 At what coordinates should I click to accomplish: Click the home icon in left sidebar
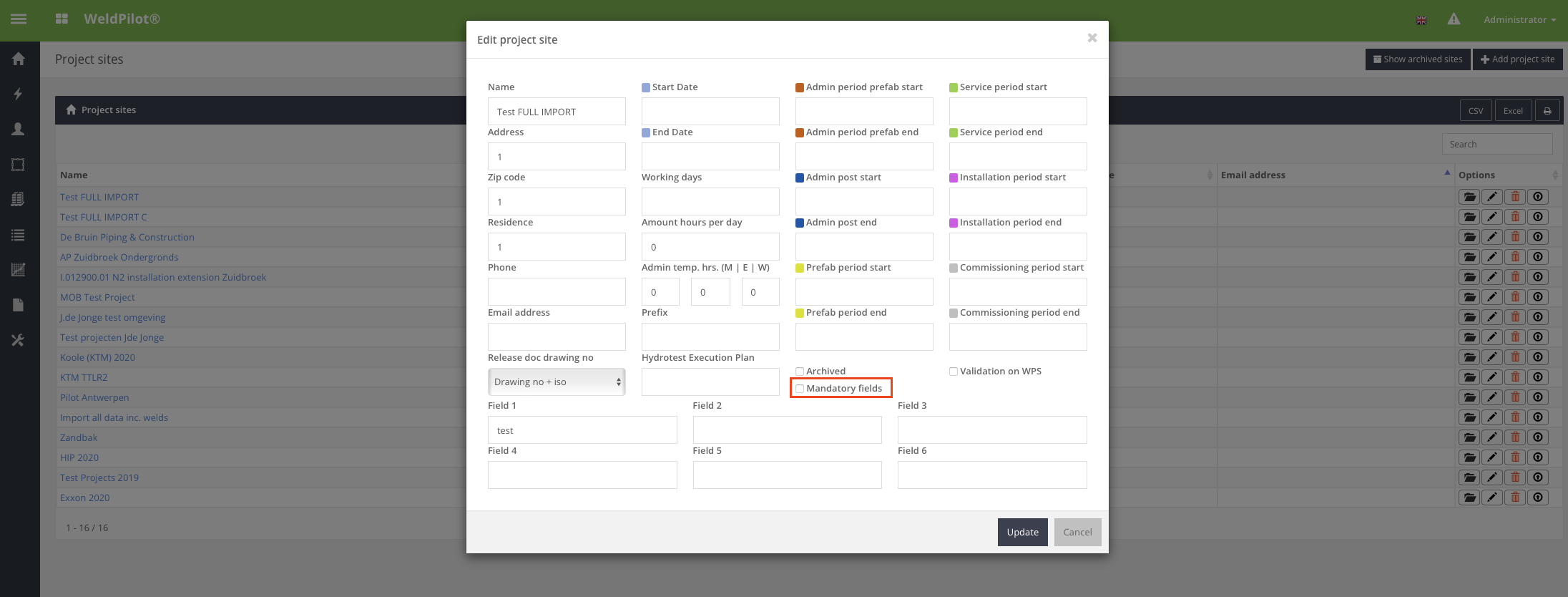(19, 59)
